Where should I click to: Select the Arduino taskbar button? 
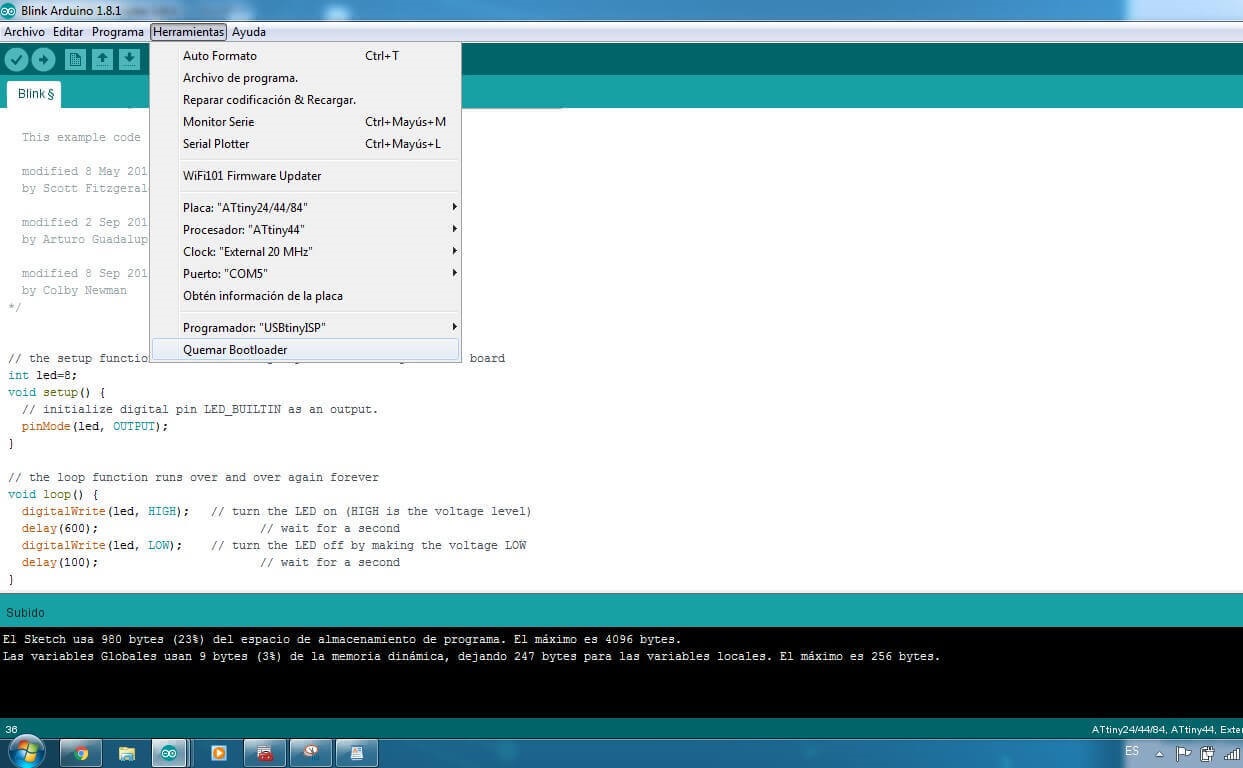point(169,753)
